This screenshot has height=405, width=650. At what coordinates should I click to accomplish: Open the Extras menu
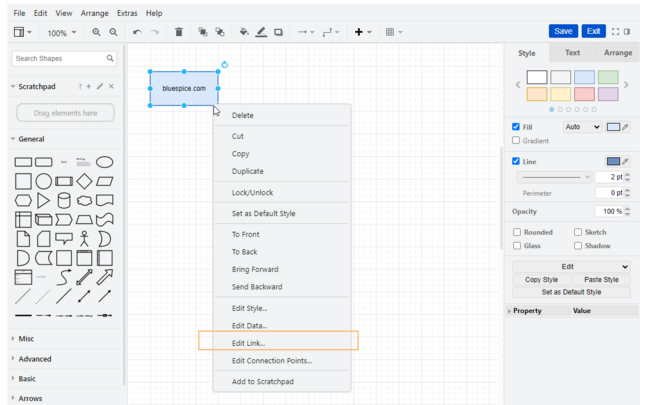(x=127, y=13)
